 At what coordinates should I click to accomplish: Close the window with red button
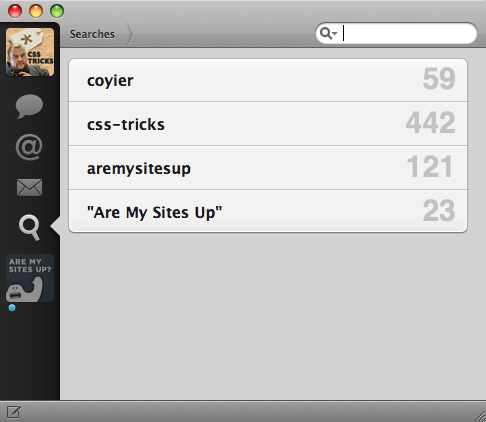tap(15, 11)
